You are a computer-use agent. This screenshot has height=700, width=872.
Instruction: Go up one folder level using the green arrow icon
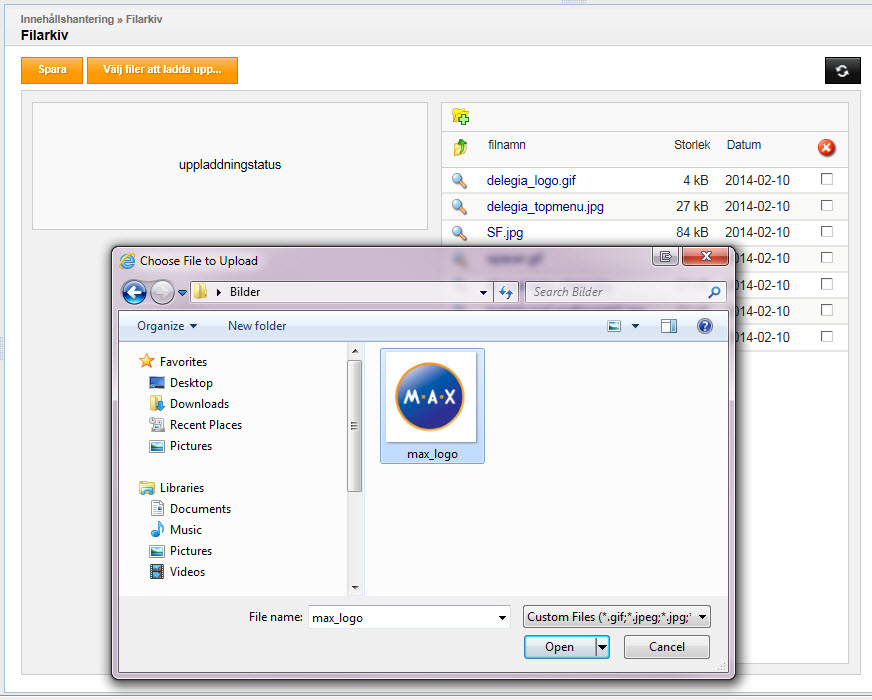tap(460, 147)
